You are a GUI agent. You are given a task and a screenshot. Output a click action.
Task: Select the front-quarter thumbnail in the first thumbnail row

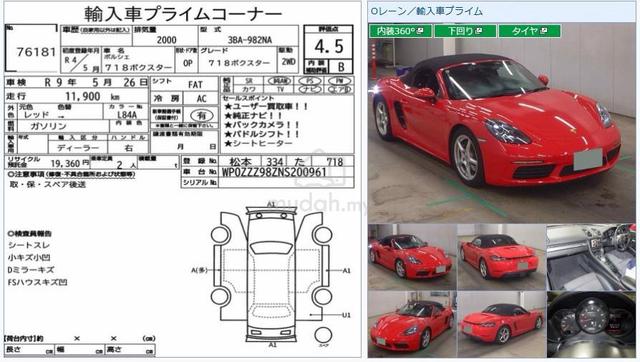pyautogui.click(x=411, y=257)
